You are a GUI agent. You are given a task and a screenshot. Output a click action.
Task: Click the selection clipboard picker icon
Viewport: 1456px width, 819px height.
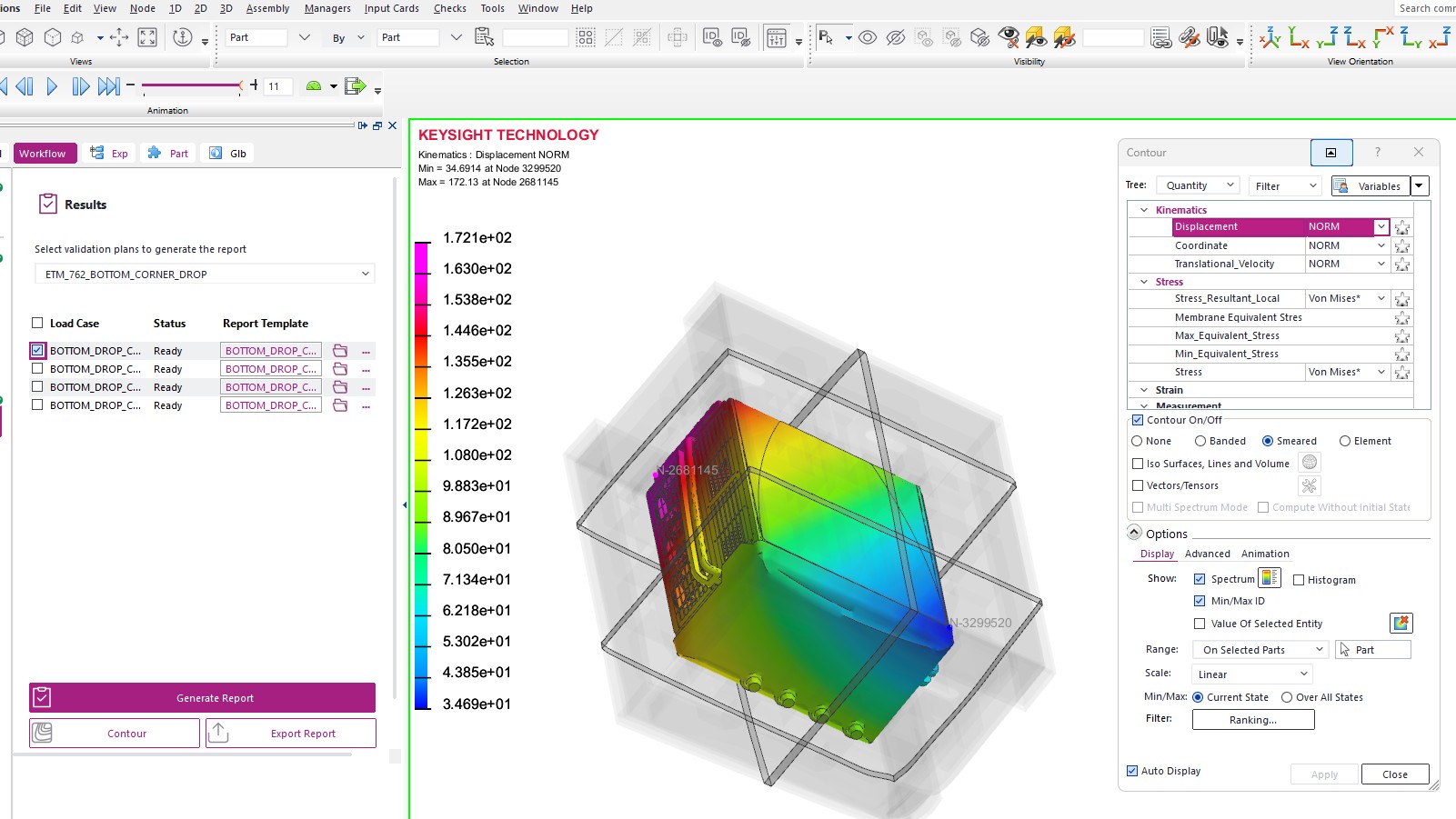[485, 37]
